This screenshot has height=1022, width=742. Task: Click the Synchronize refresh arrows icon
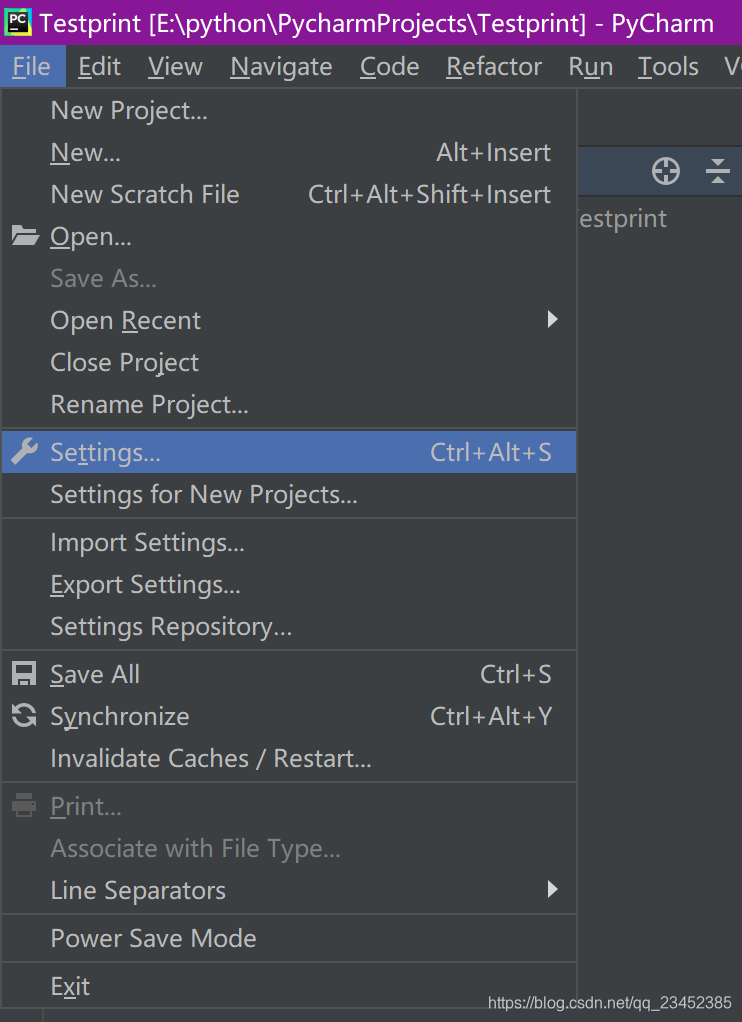pos(25,716)
